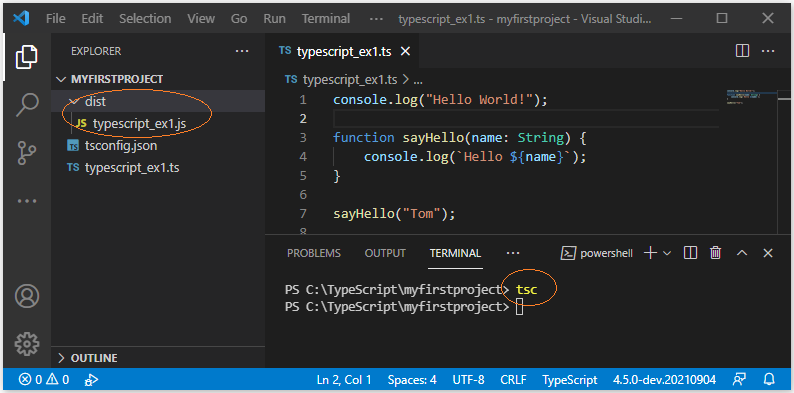The image size is (794, 393).
Task: Collapse the dist folder
Action: (74, 101)
